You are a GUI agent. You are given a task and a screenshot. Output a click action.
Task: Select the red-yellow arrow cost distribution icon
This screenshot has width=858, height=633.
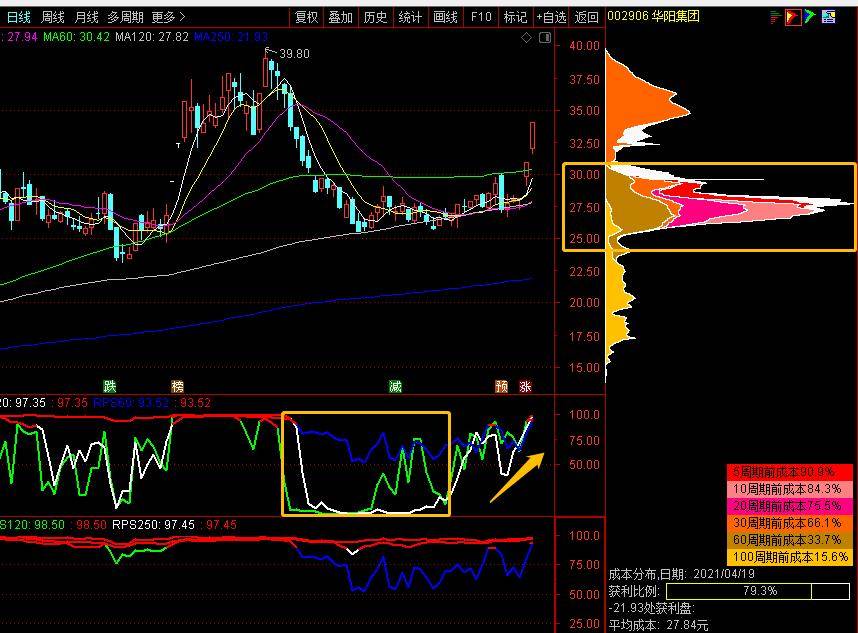792,17
